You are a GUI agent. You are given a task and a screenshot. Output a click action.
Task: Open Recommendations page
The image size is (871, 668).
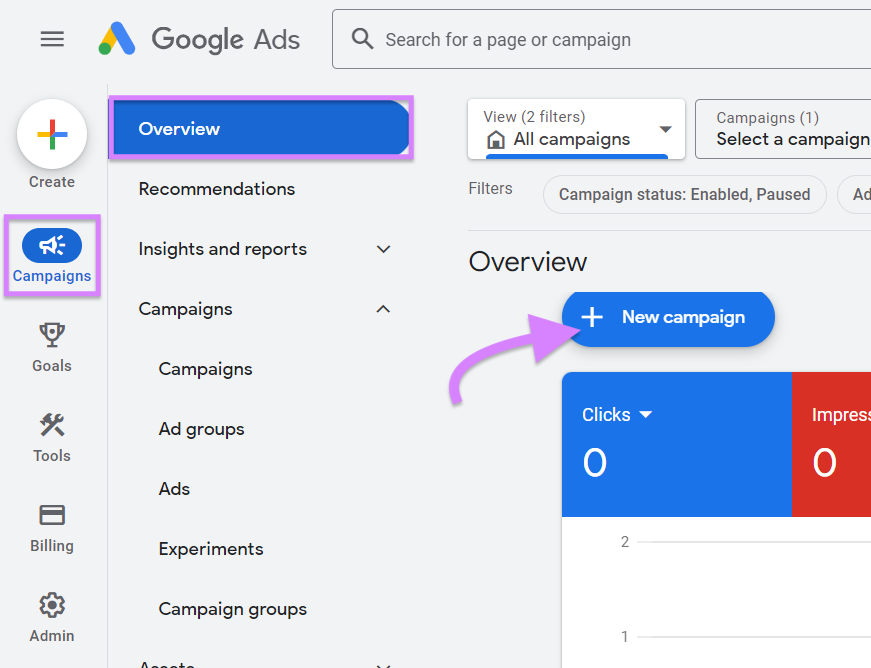[217, 189]
